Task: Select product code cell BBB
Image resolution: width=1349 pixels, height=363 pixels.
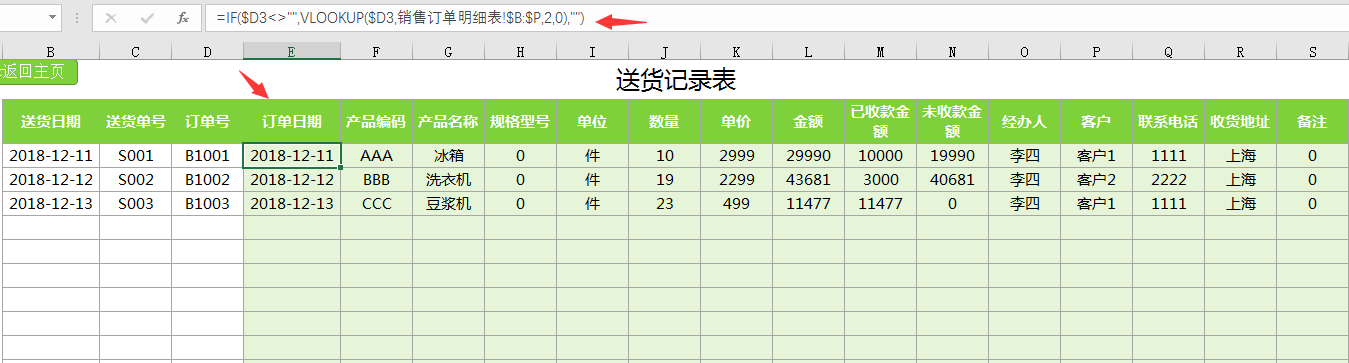Action: [x=376, y=179]
